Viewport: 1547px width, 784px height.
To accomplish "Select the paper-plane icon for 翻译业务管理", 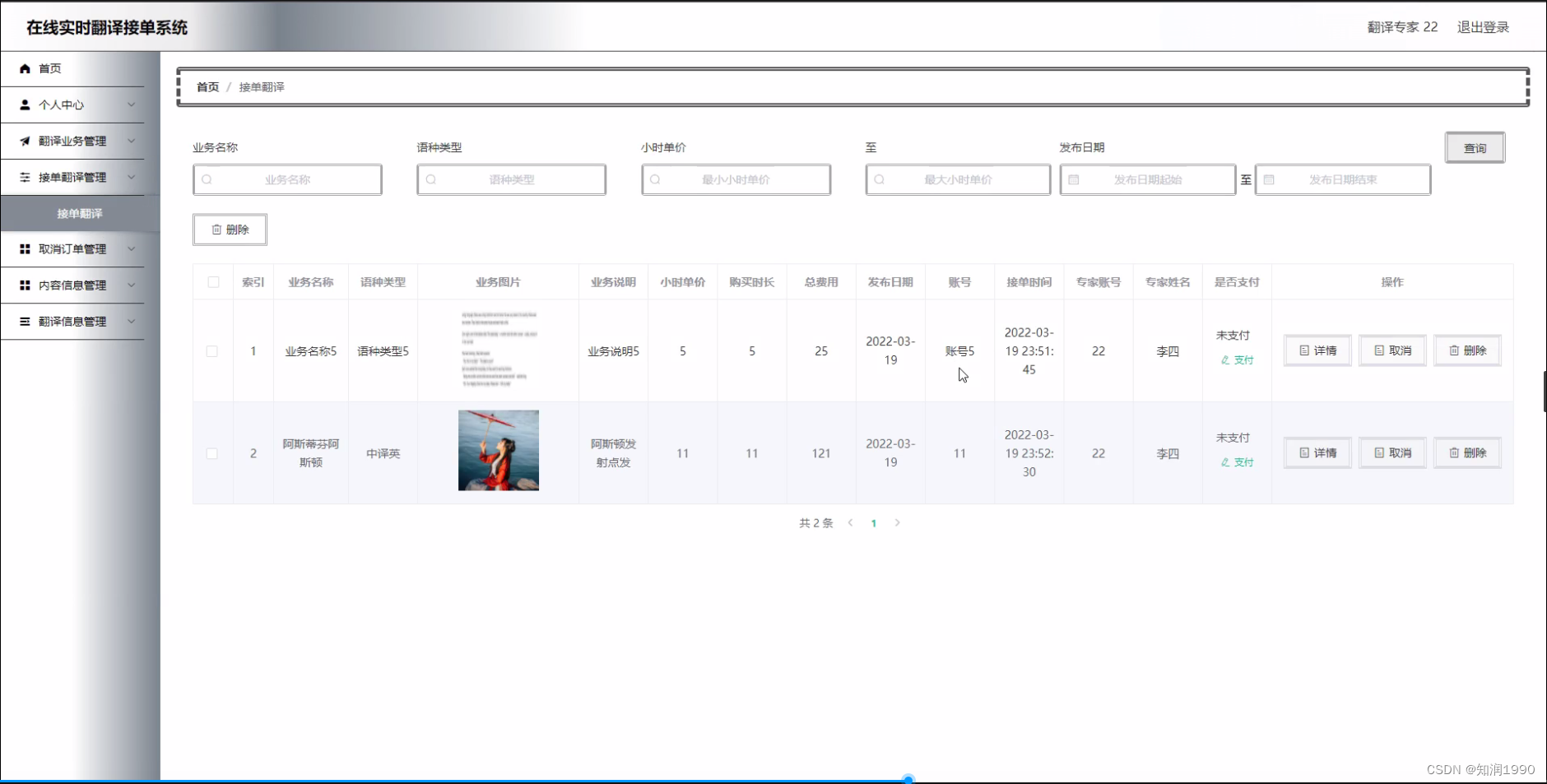I will (x=26, y=141).
